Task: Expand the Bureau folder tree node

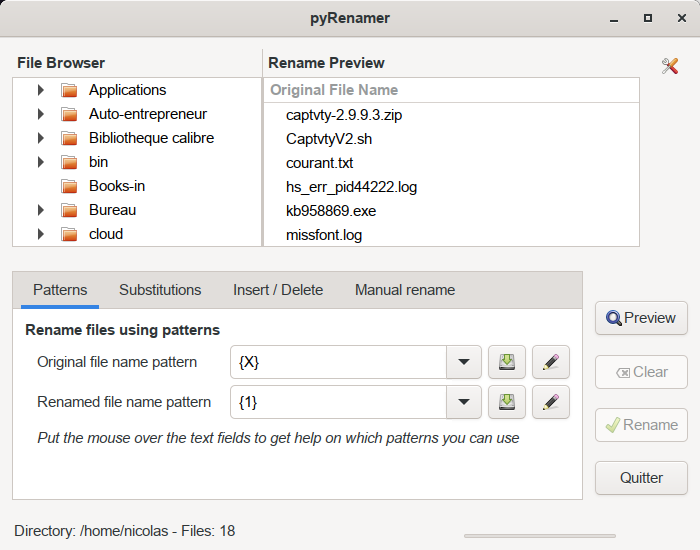Action: pos(40,210)
